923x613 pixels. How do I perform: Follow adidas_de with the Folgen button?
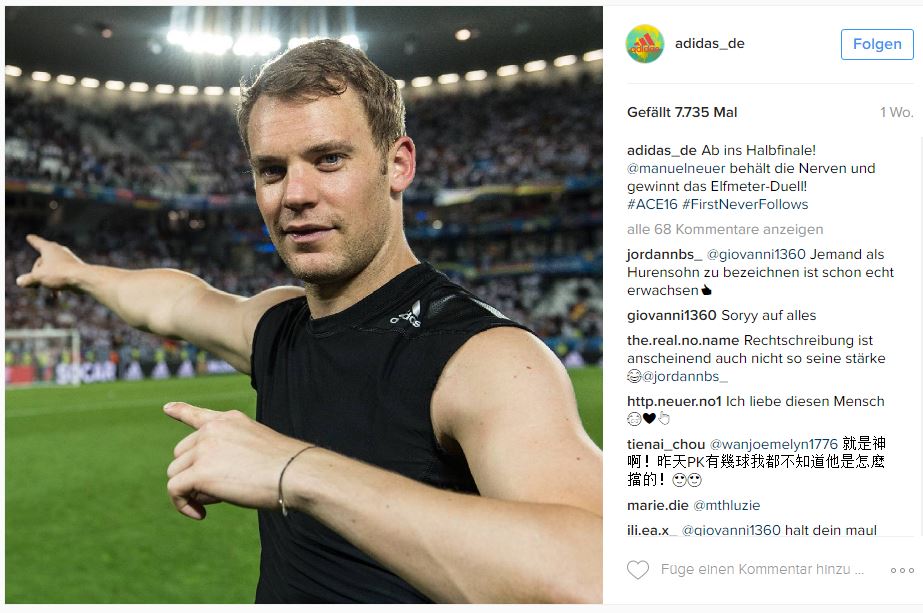pos(877,44)
